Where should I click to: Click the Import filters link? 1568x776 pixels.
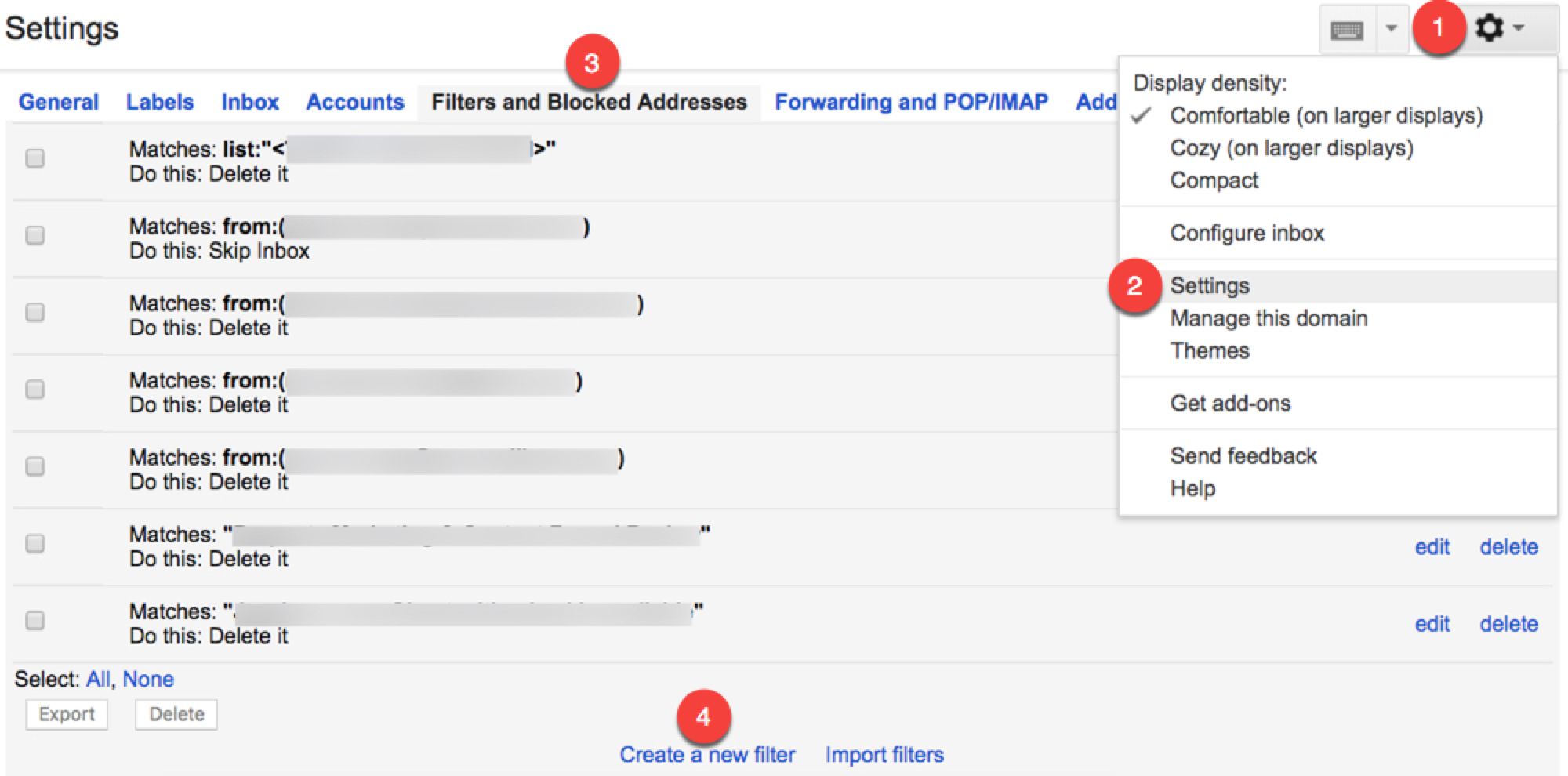pos(884,755)
